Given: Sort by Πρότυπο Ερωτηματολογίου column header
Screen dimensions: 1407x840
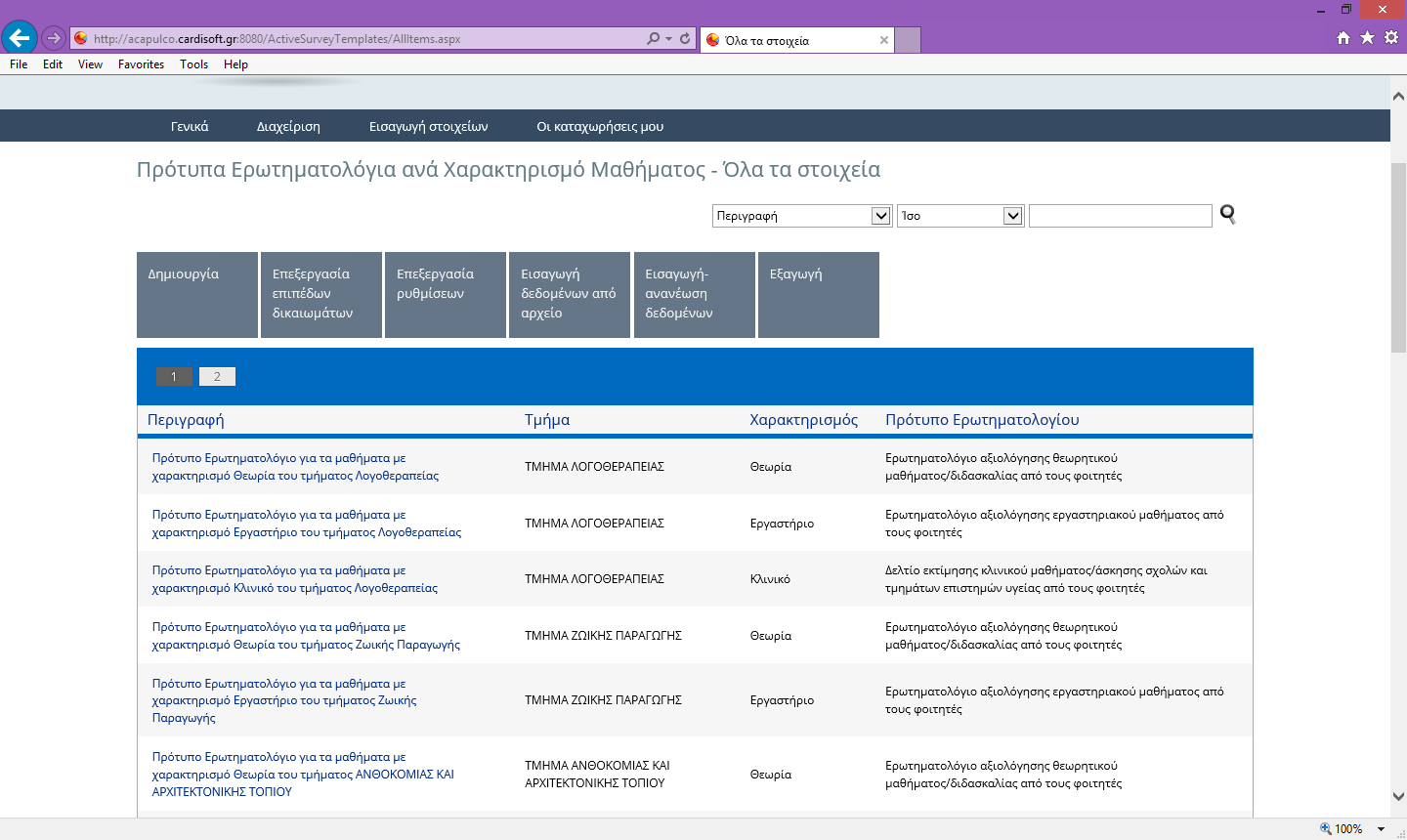Looking at the screenshot, I should point(982,420).
